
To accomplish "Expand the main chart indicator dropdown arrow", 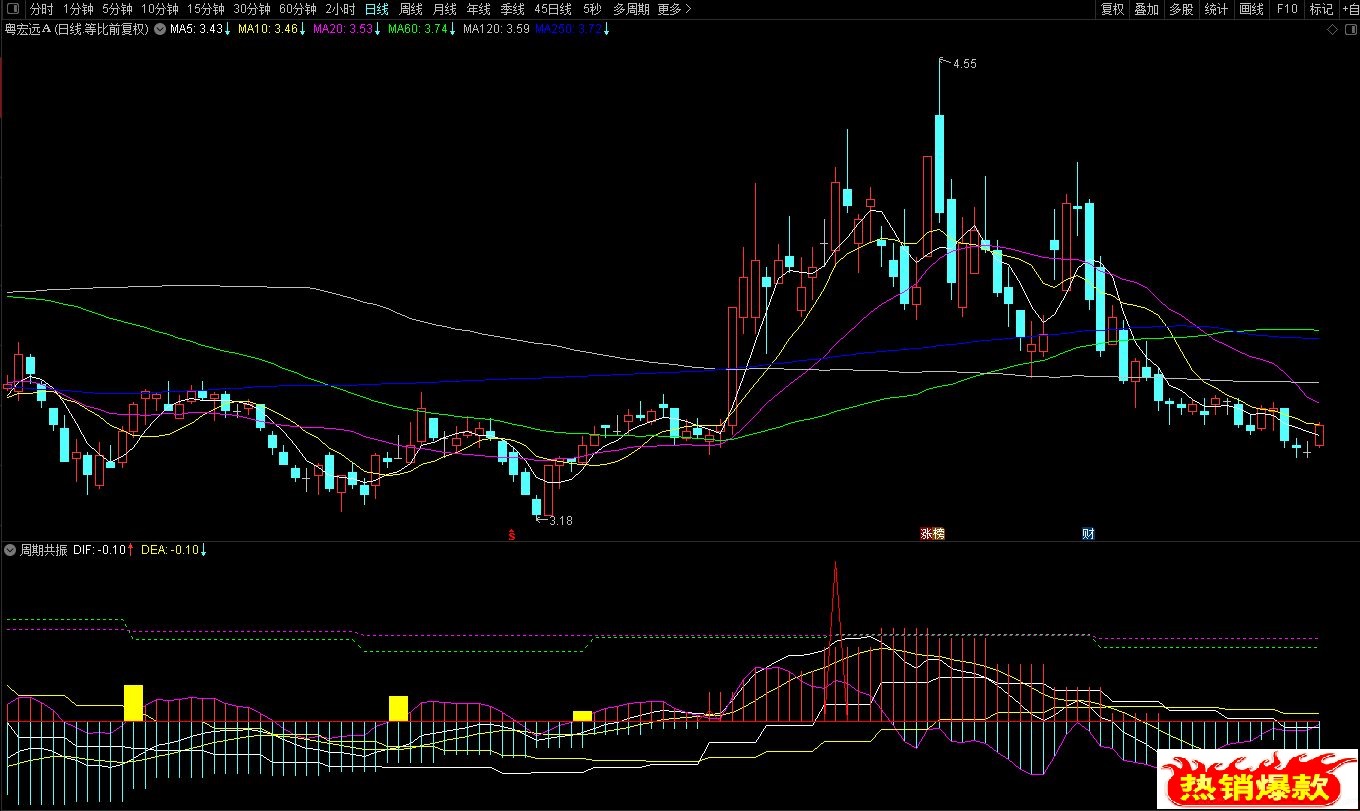I will coord(159,29).
